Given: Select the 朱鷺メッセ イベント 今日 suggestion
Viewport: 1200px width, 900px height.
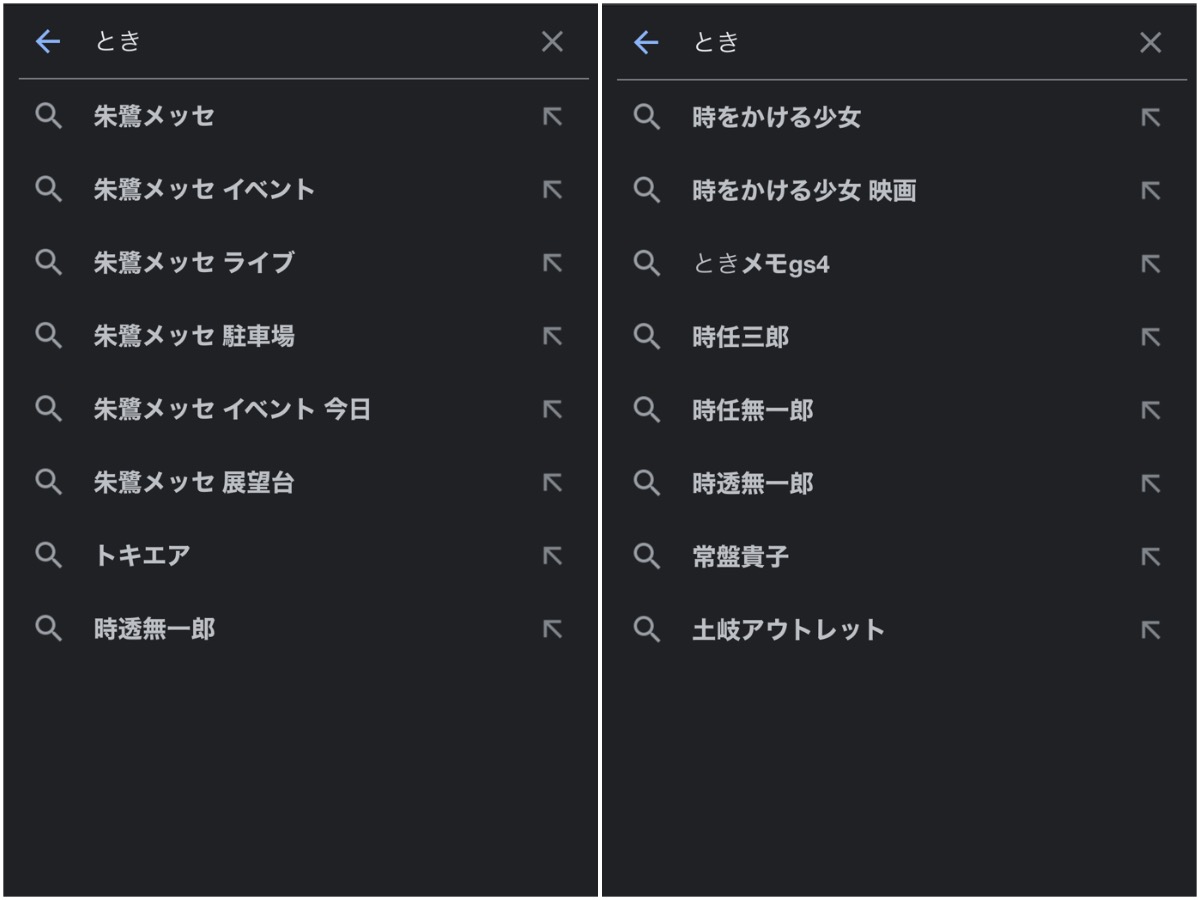Looking at the screenshot, I should 232,409.
